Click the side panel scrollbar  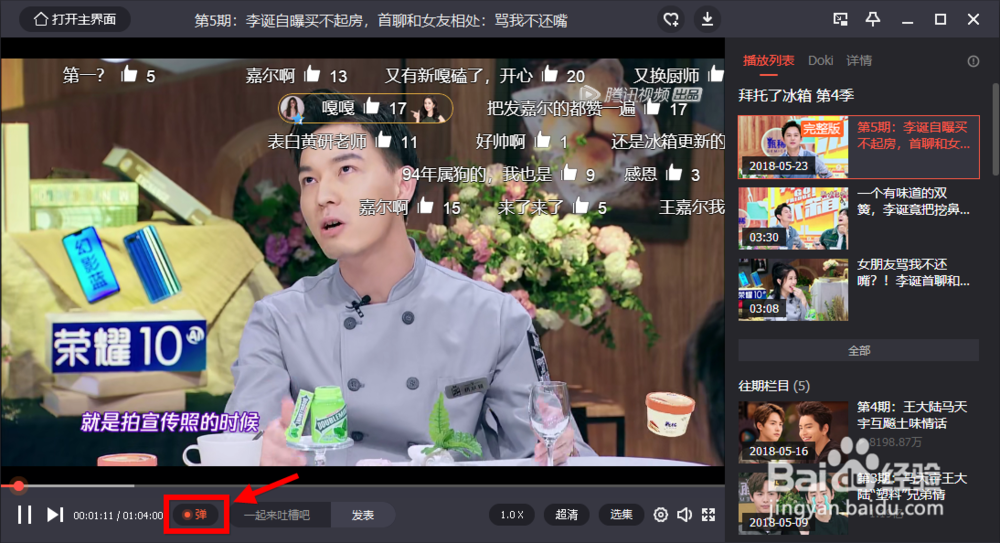[x=996, y=128]
